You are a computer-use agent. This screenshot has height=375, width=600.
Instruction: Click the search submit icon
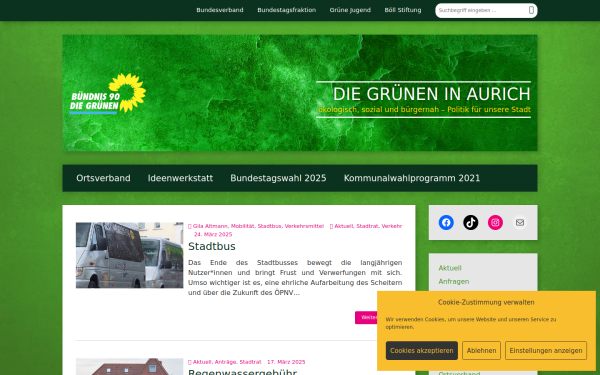pyautogui.click(x=531, y=10)
